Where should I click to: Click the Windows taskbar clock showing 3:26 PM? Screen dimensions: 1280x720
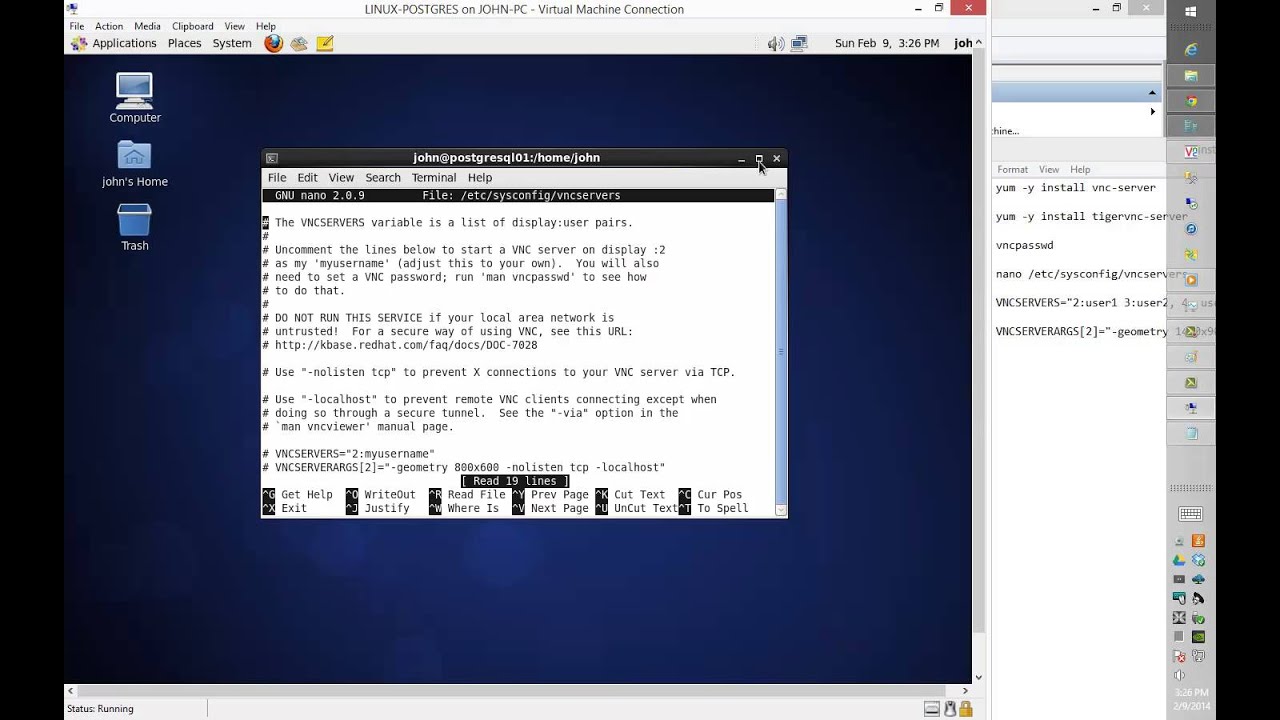1191,692
